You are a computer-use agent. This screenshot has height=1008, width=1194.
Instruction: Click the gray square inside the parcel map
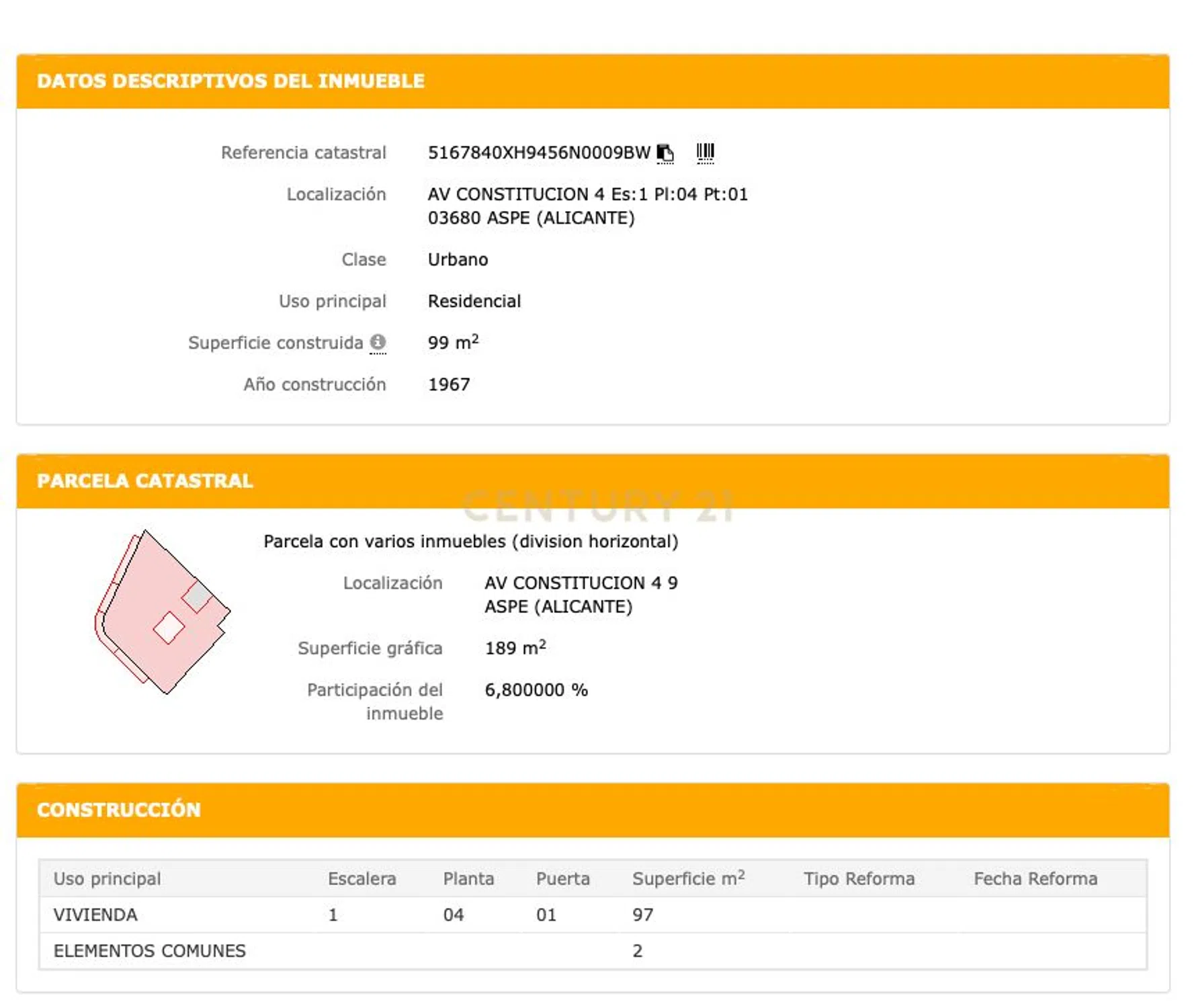click(198, 597)
